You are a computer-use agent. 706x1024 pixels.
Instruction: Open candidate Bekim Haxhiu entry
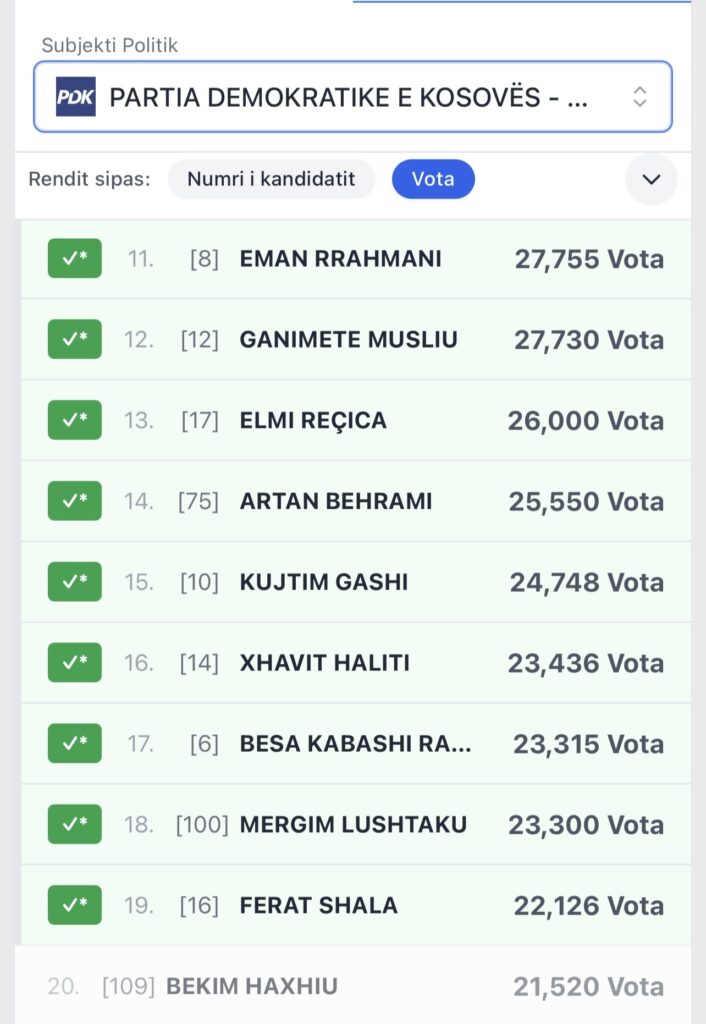[x=252, y=987]
